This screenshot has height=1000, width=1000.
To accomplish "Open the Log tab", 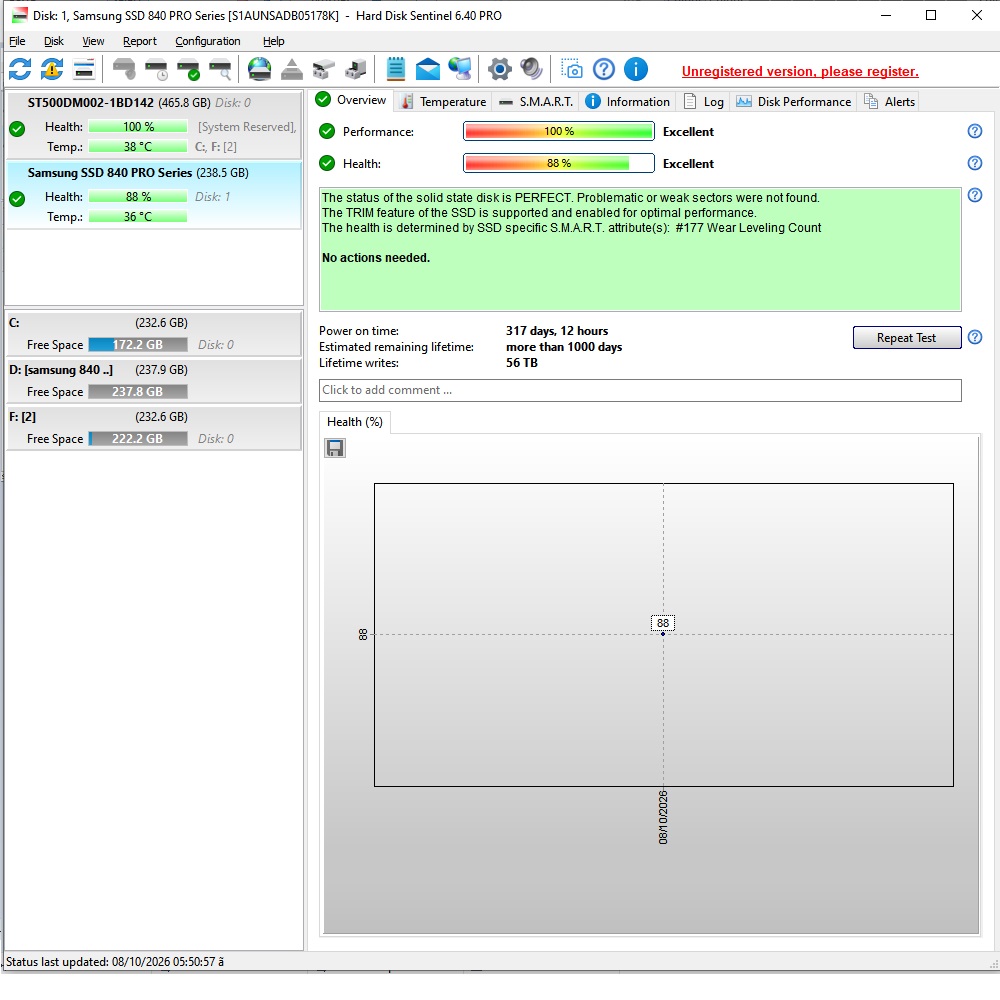I will [x=704, y=102].
